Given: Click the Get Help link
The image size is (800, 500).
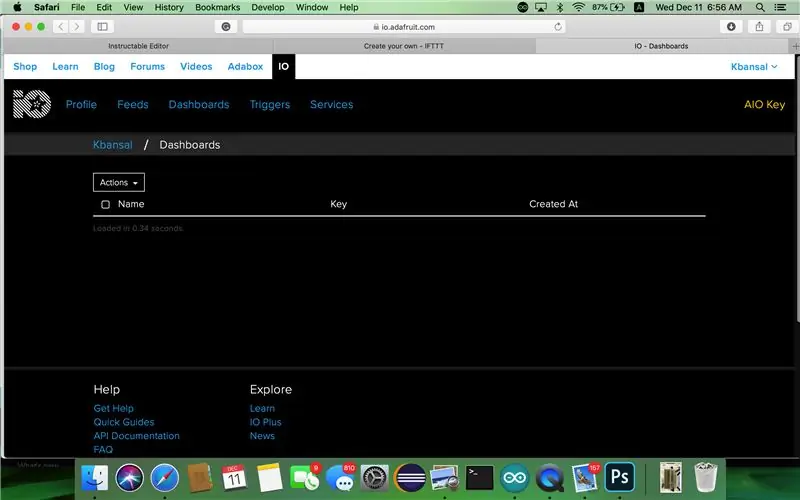Looking at the screenshot, I should coord(113,408).
